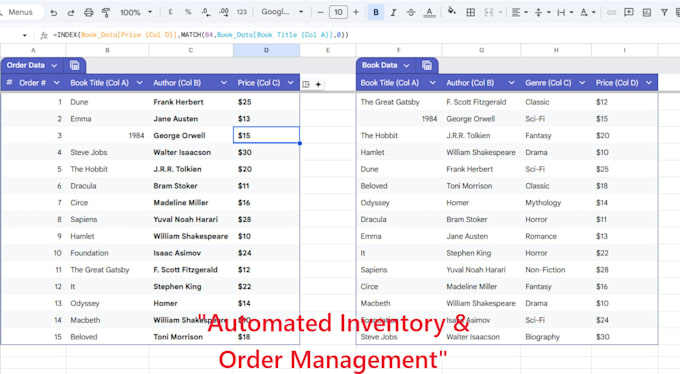Image resolution: width=680 pixels, height=374 pixels.
Task: Format as currency
Action: [170, 12]
